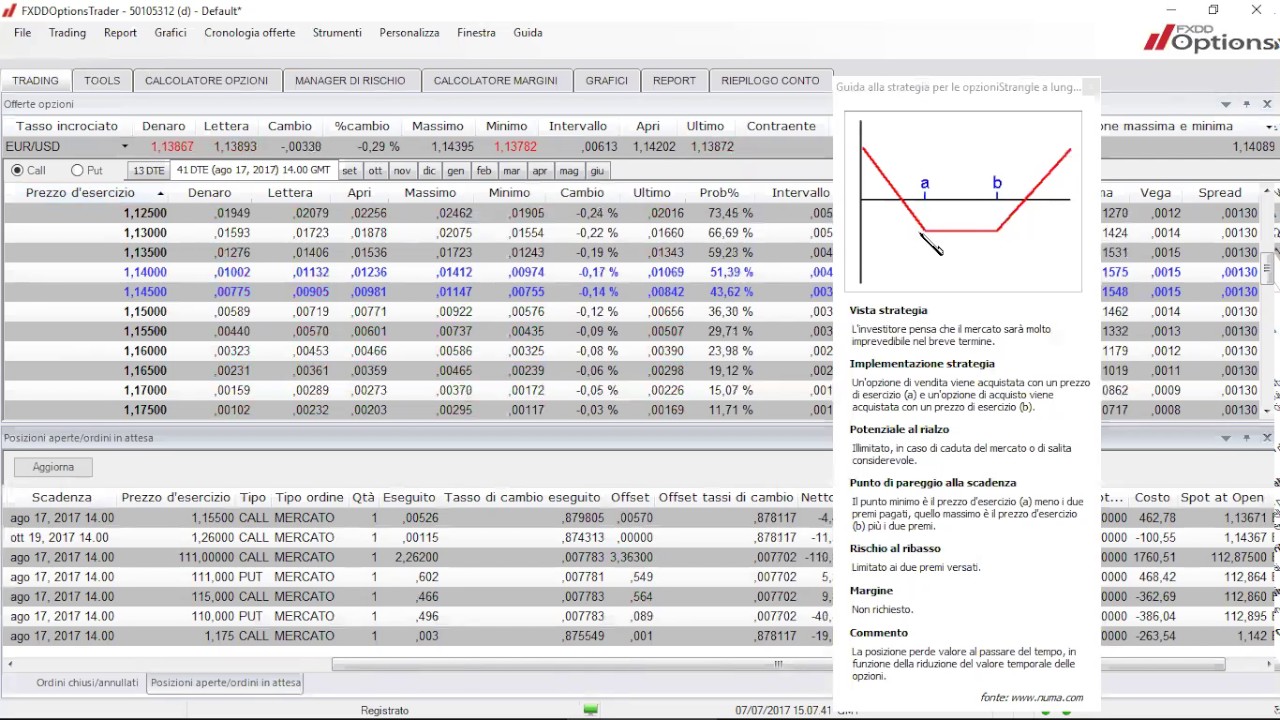Screen dimensions: 1280x720
Task: Open the Finestra menu
Action: (x=476, y=33)
